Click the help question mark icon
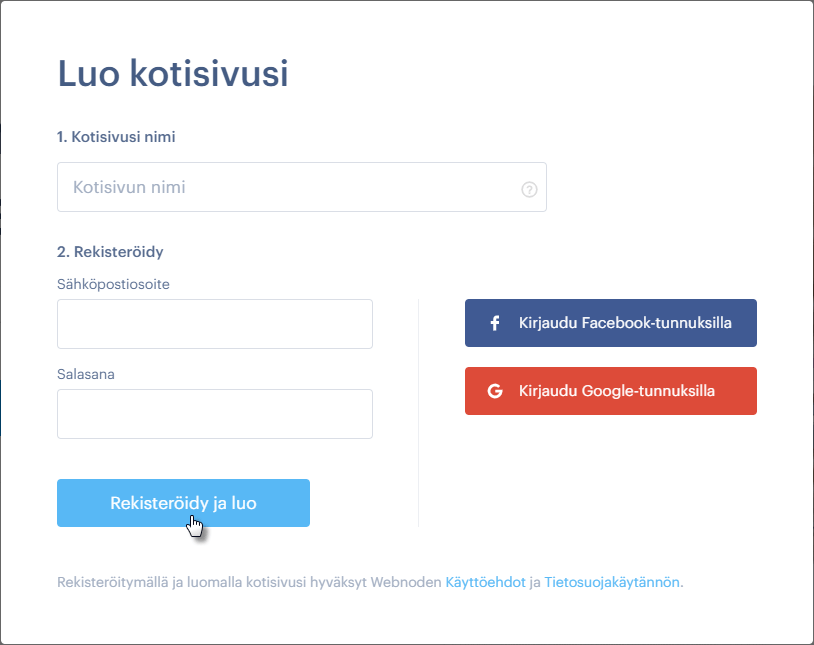814x645 pixels. (530, 189)
